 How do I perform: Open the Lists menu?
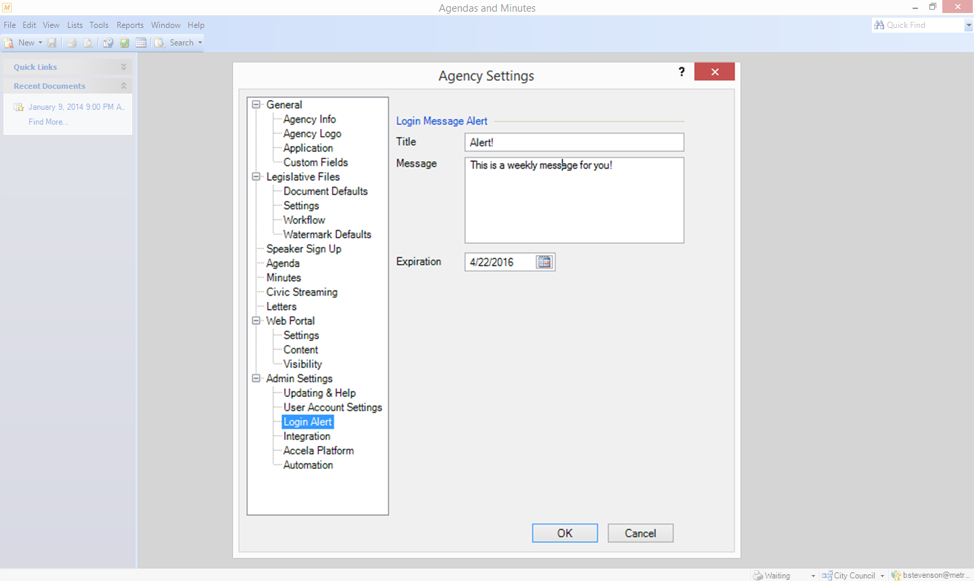[75, 25]
